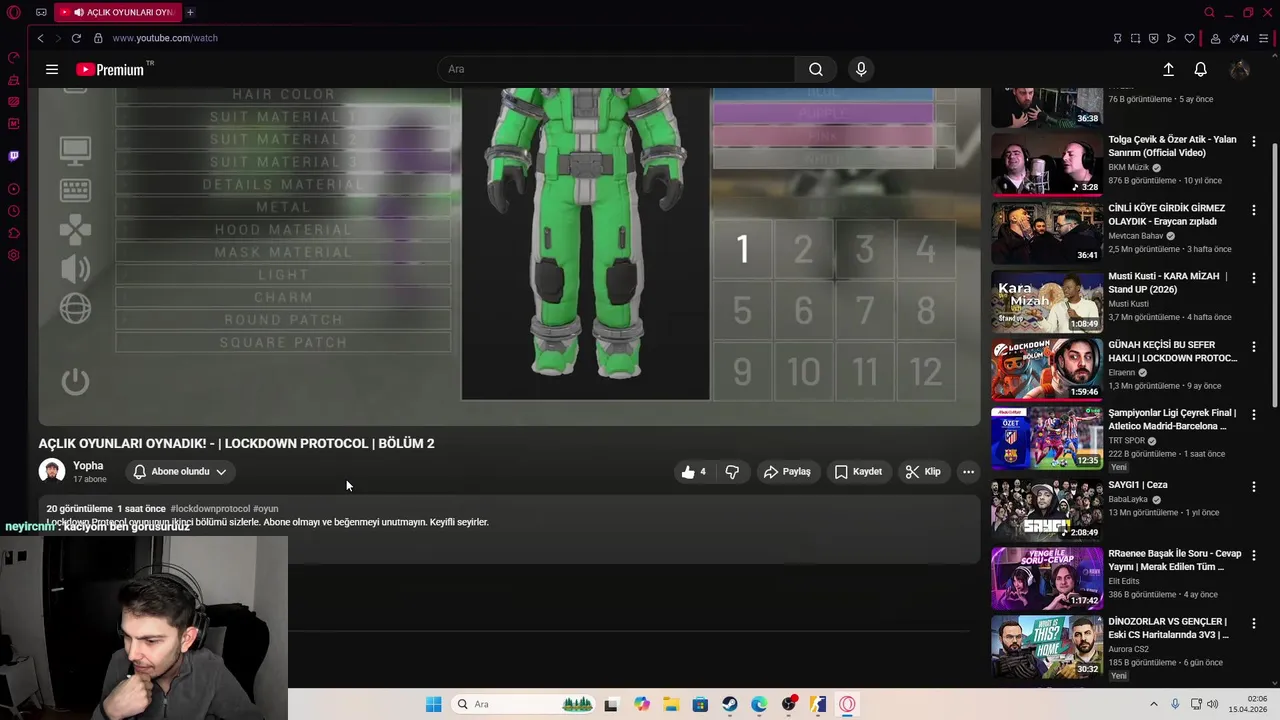Reload the page in Opera GX
This screenshot has height=720, width=1280.
tap(76, 38)
